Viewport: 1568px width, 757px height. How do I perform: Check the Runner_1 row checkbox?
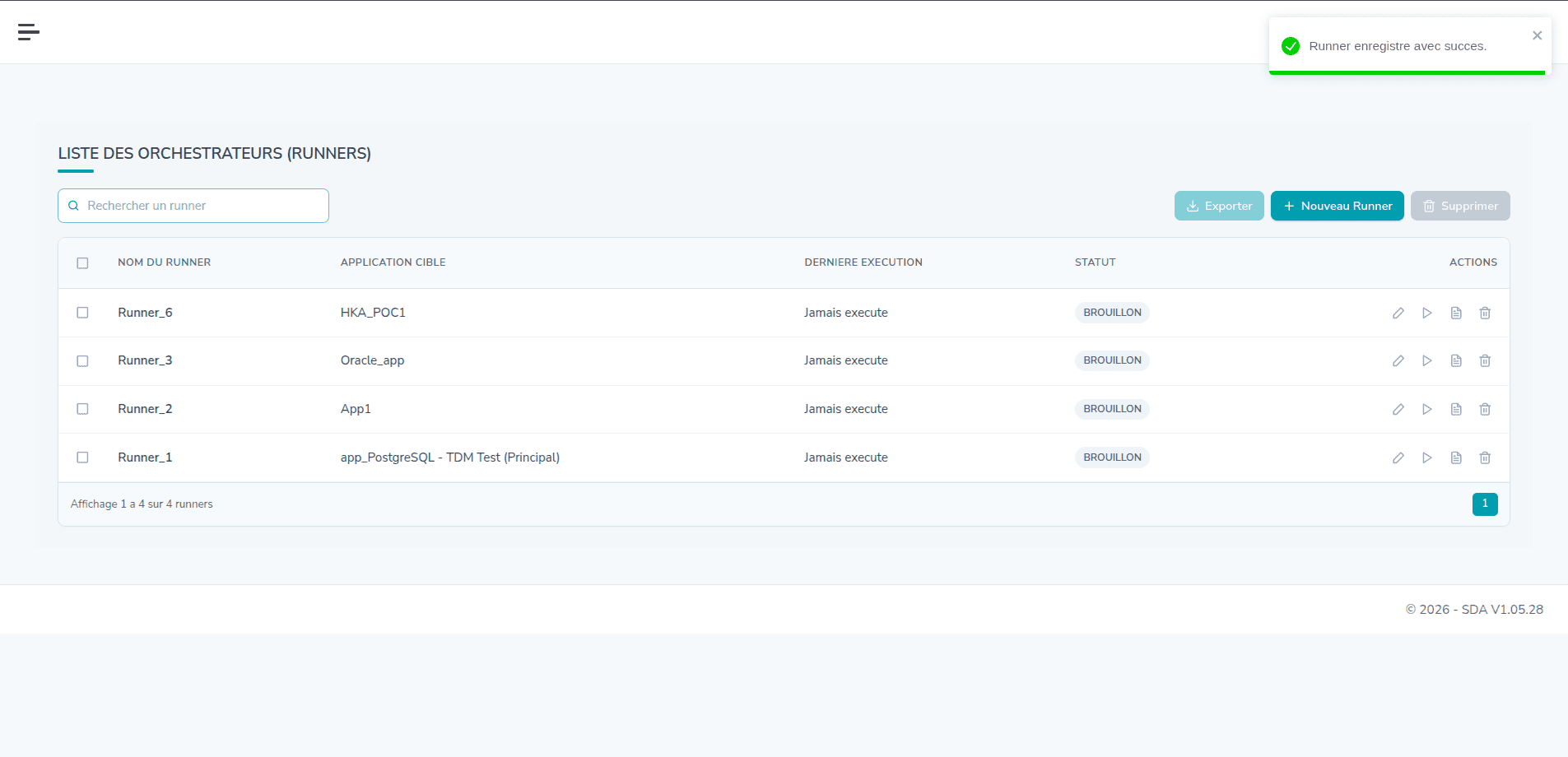pyautogui.click(x=82, y=457)
